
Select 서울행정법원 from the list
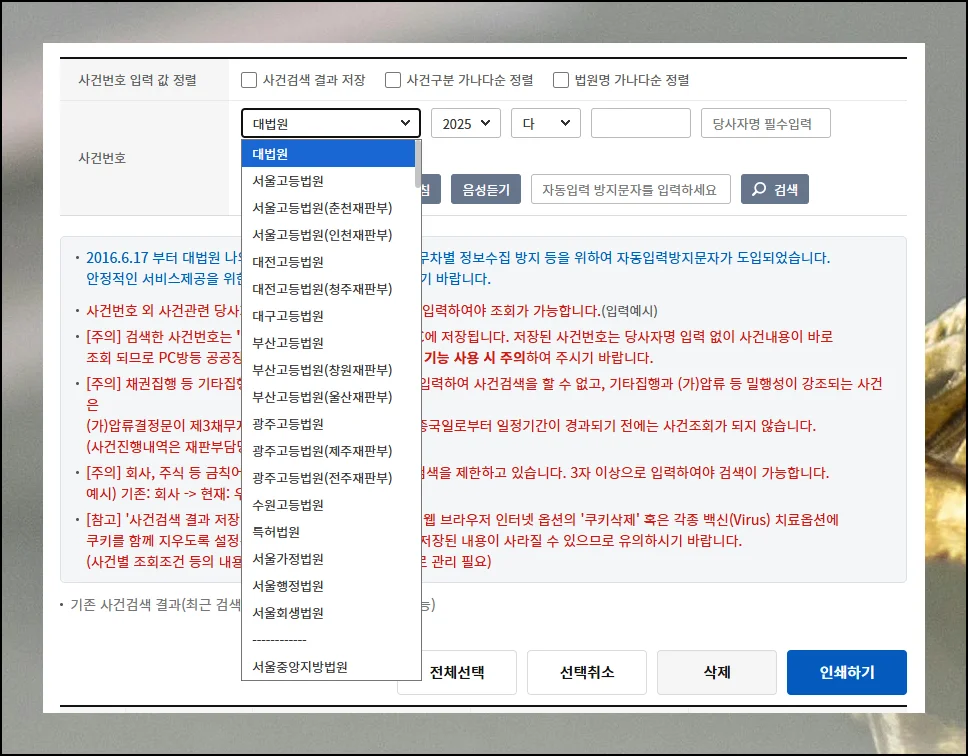(288, 586)
